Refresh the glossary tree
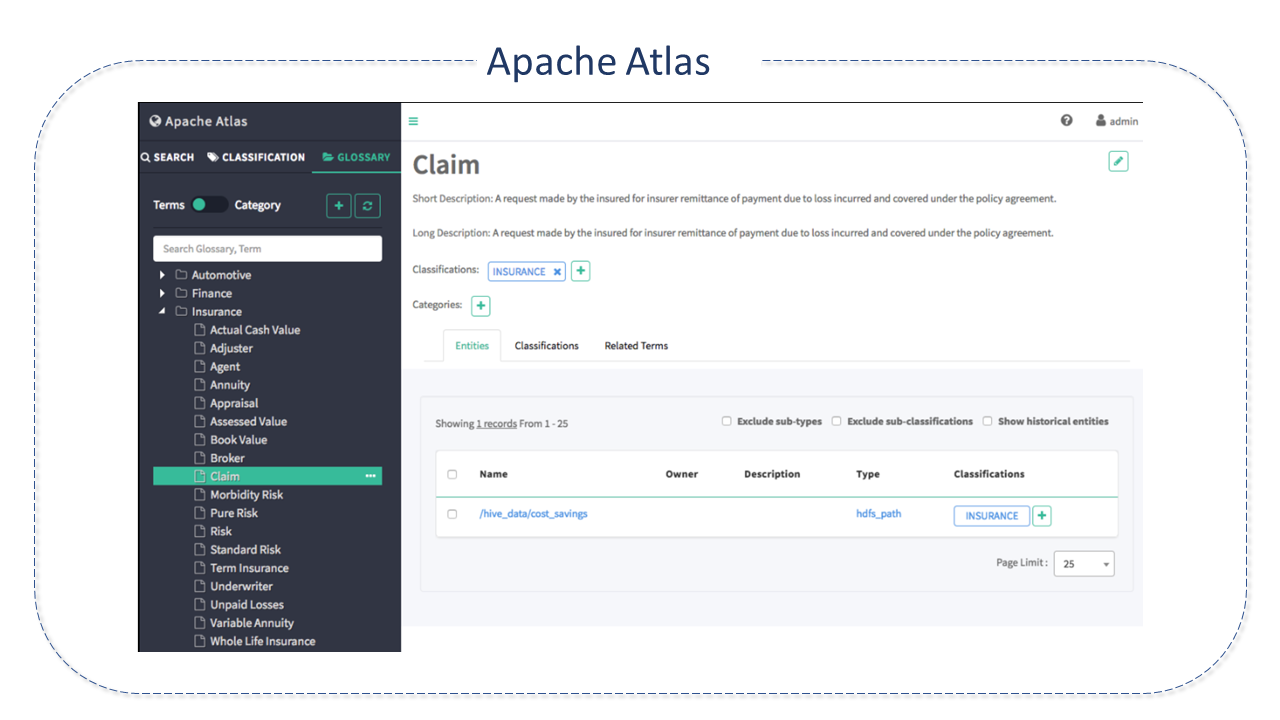Screen dimensions: 1280x720 368,205
